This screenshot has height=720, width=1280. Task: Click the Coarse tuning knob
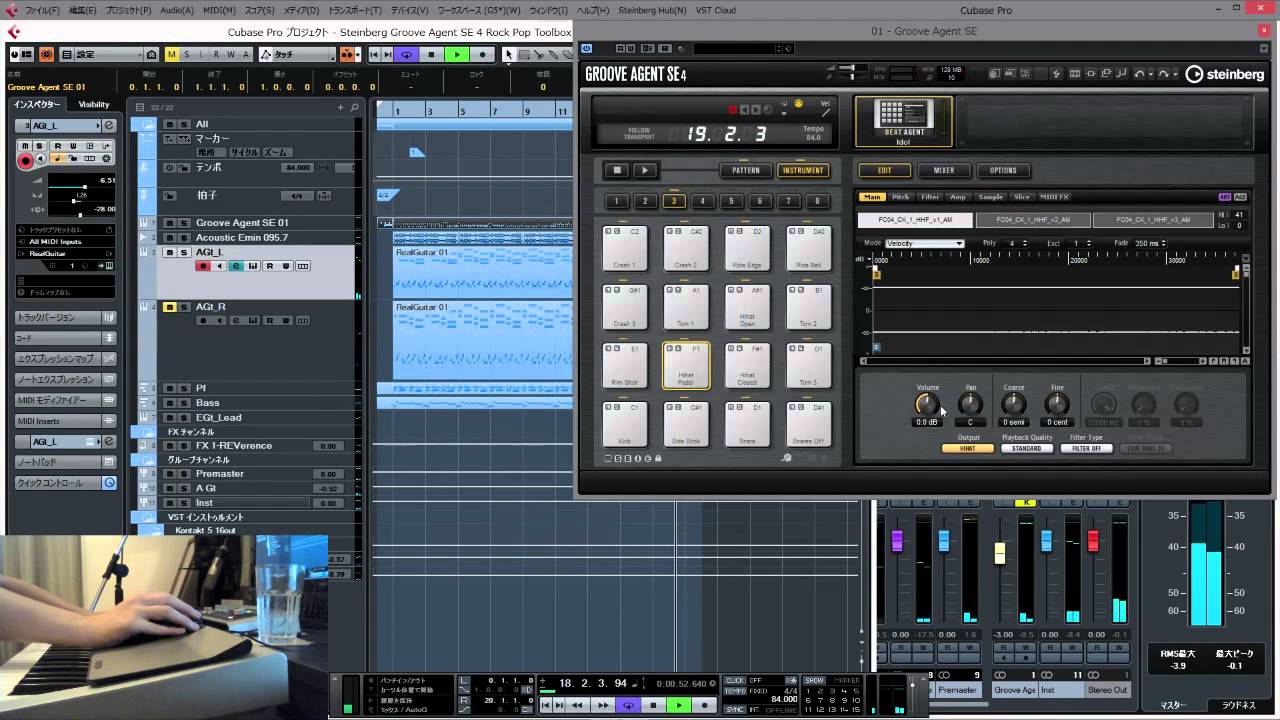[1013, 404]
